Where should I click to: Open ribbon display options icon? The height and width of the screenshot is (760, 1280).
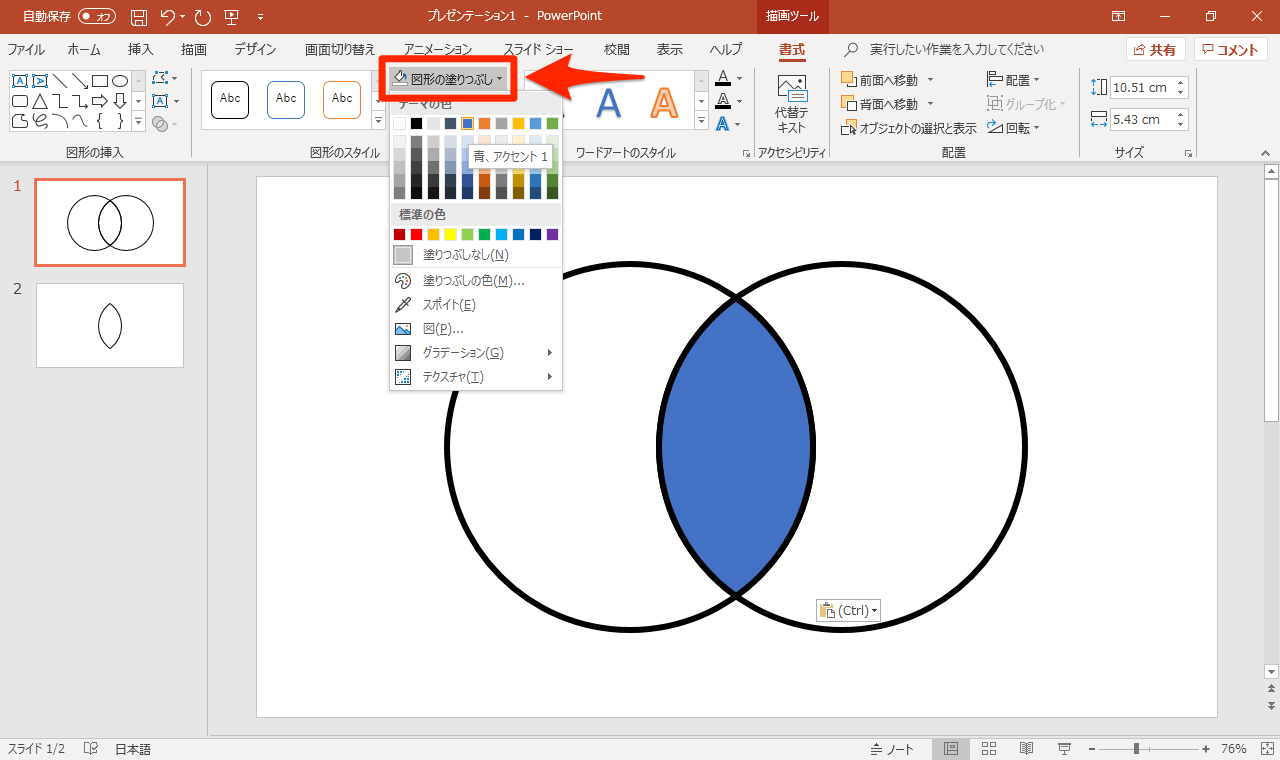1119,16
